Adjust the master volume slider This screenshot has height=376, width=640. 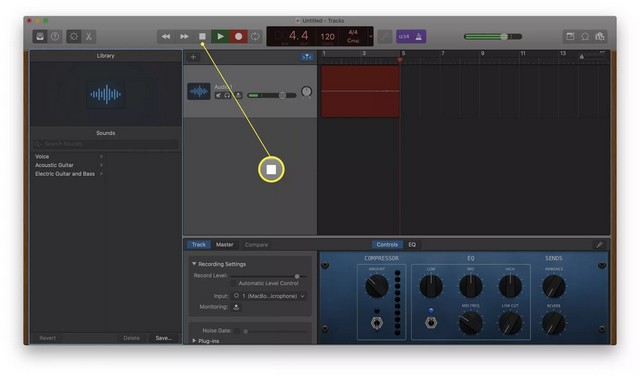click(x=493, y=36)
